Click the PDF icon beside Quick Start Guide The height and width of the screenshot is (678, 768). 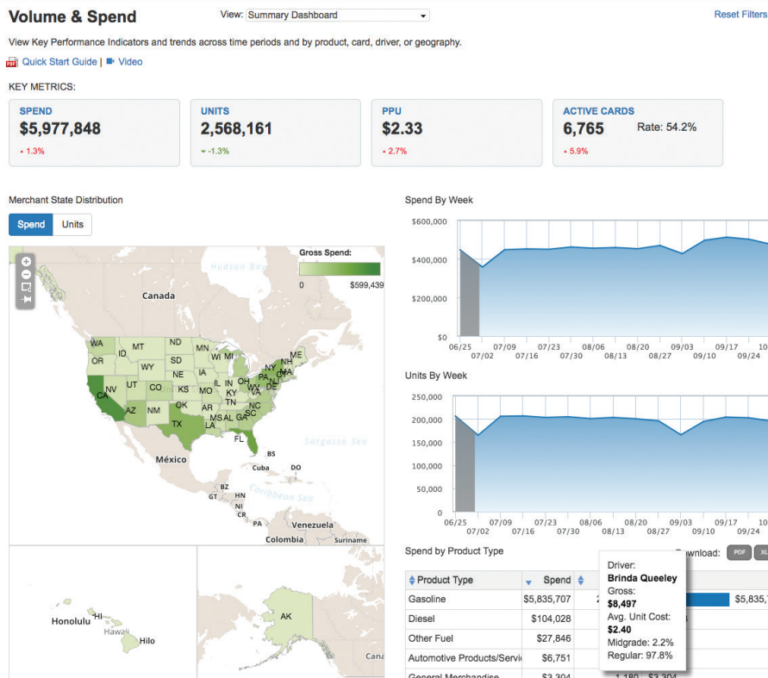[x=13, y=62]
